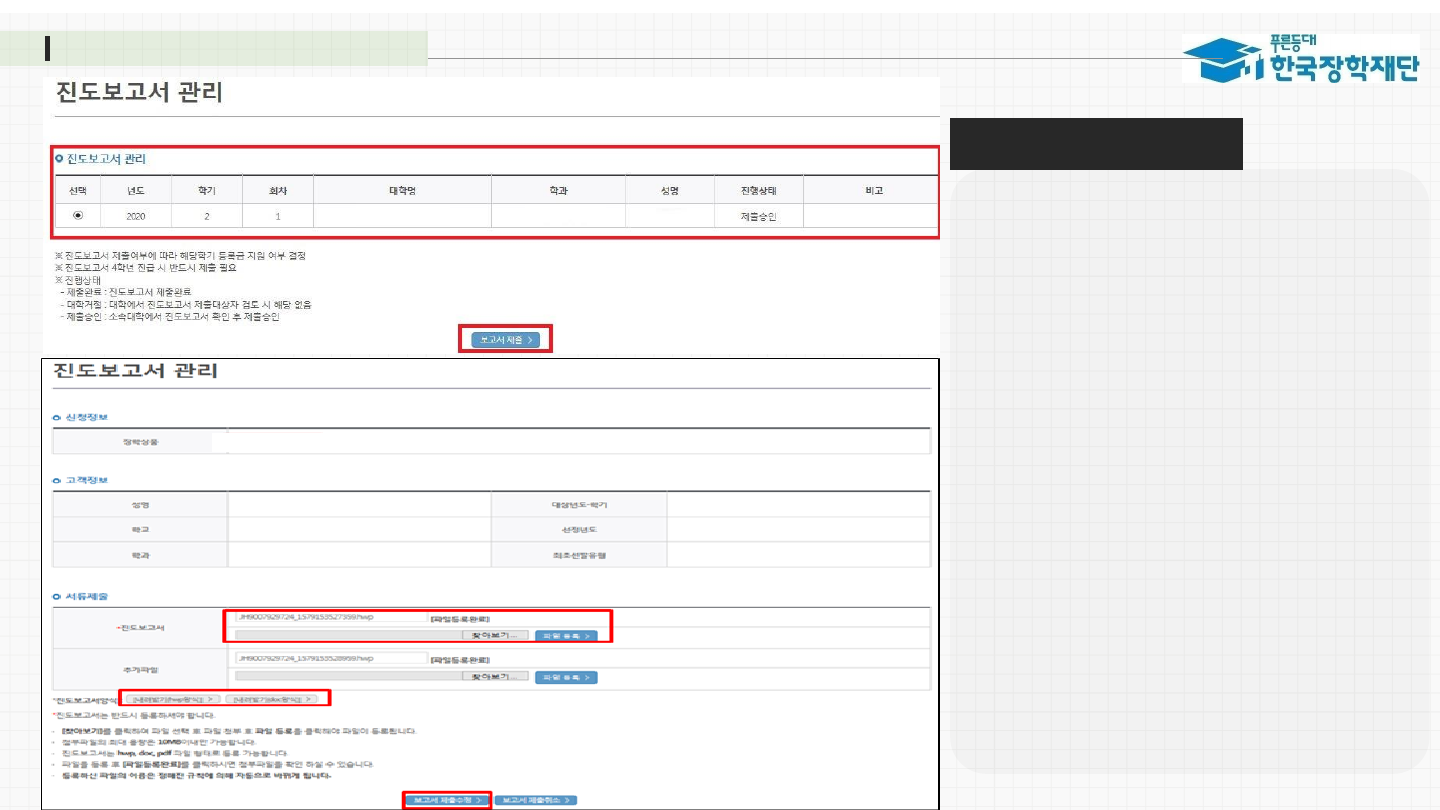Click the 보고서 제출 button

(x=506, y=340)
